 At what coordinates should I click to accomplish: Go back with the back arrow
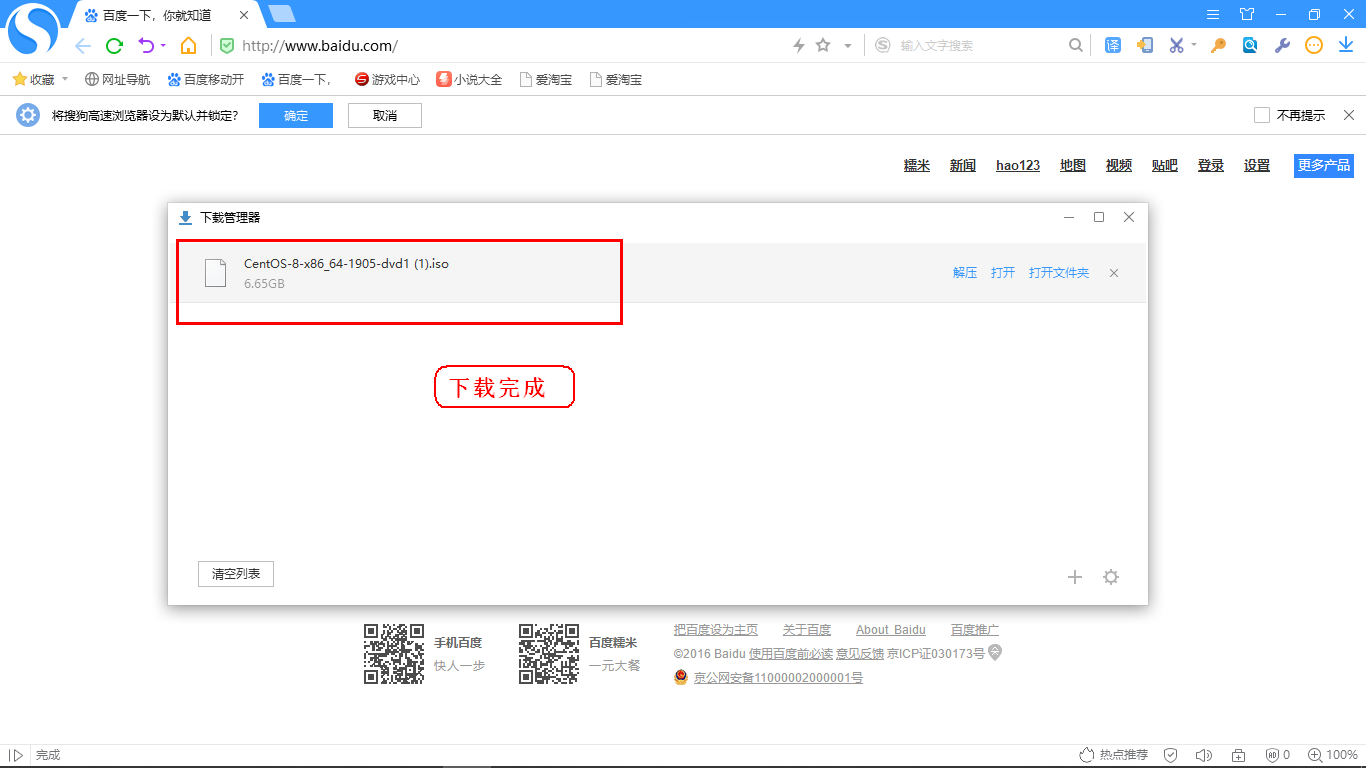[x=83, y=45]
